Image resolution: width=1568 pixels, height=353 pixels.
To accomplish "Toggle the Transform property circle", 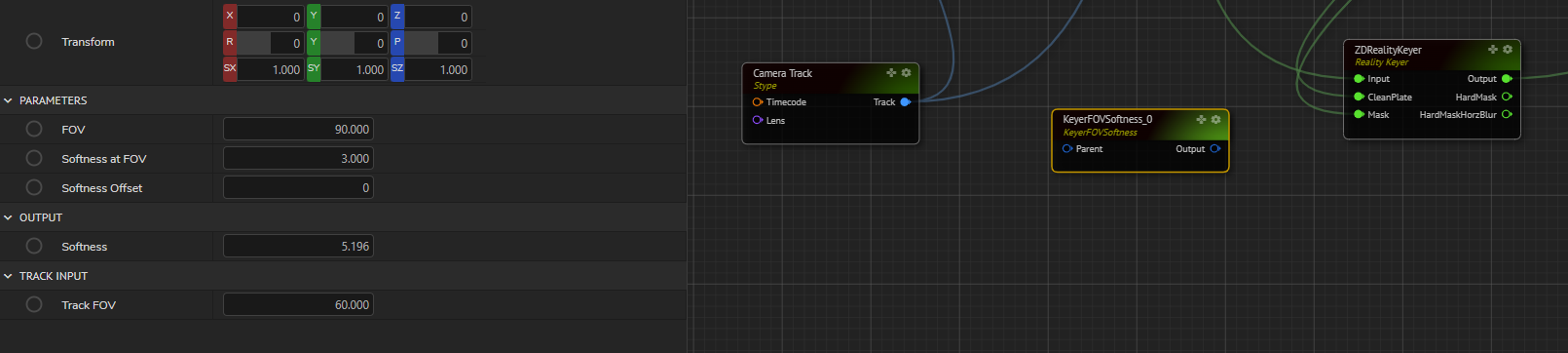I will tap(34, 41).
